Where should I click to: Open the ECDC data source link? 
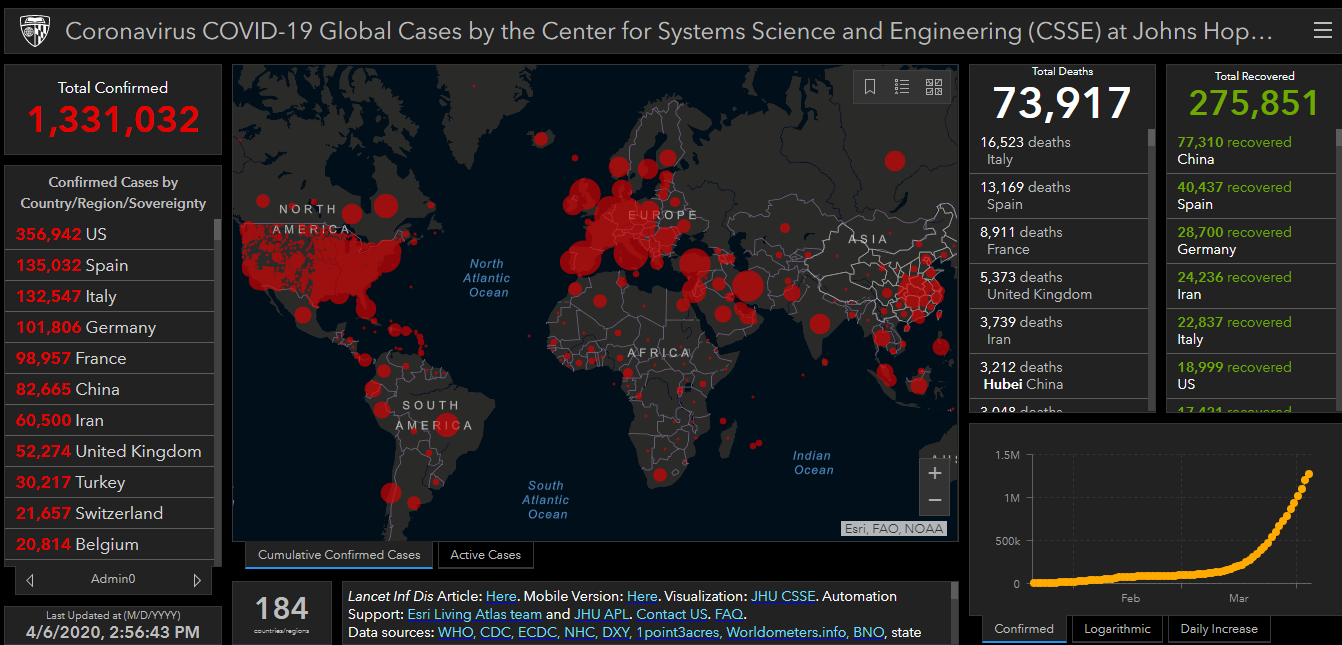pos(539,632)
